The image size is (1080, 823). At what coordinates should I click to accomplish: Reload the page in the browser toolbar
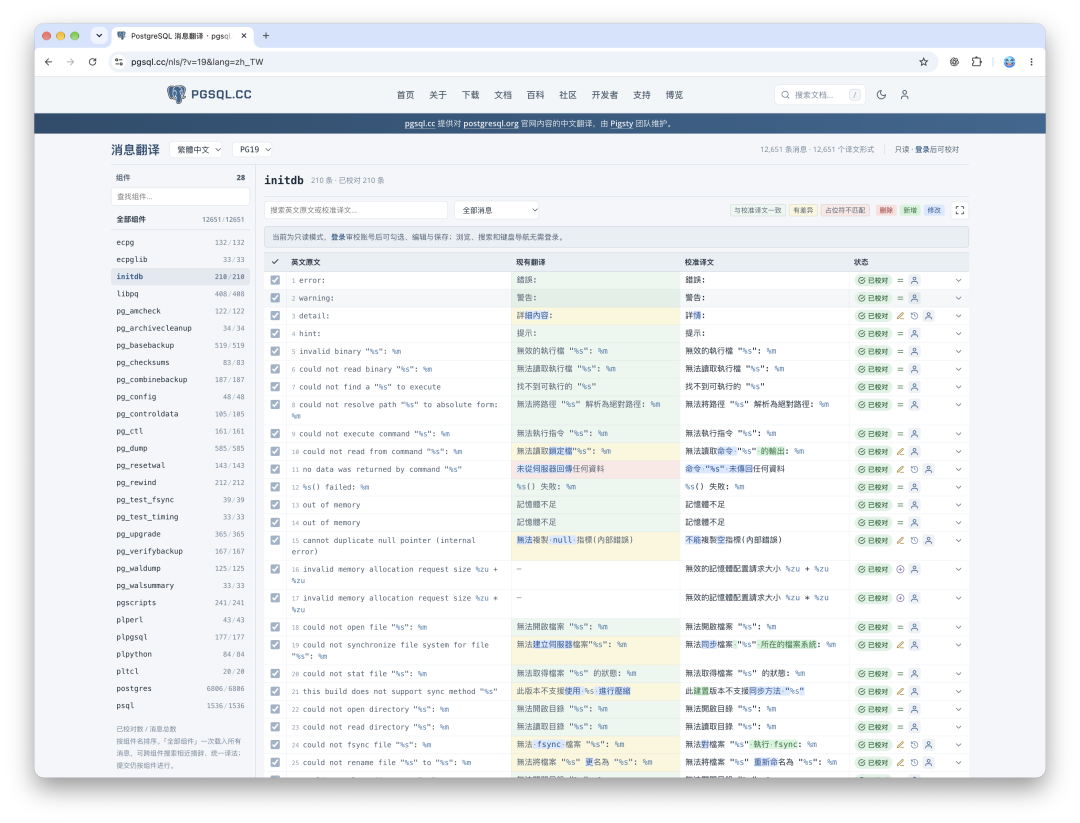tap(93, 62)
